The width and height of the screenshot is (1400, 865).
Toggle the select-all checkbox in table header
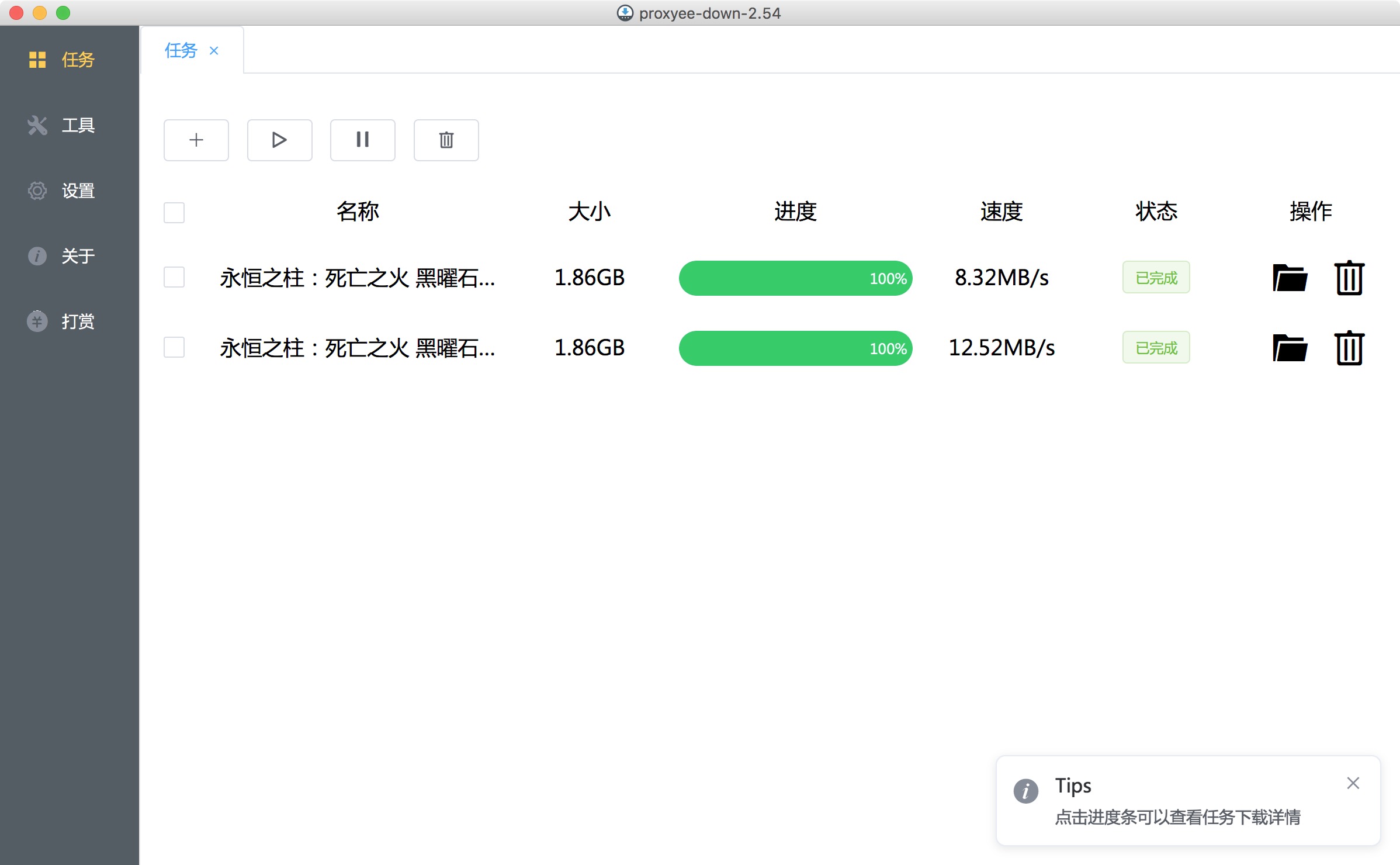point(174,213)
